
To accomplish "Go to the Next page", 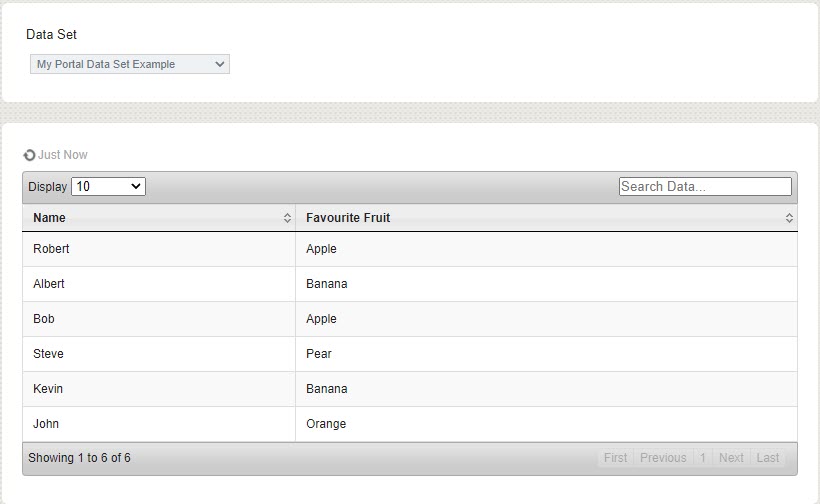I will 731,458.
